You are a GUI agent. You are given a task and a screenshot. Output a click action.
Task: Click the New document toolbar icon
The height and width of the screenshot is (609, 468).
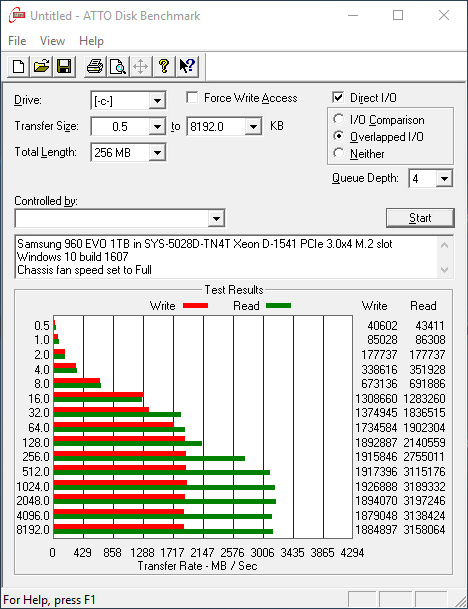pyautogui.click(x=18, y=66)
